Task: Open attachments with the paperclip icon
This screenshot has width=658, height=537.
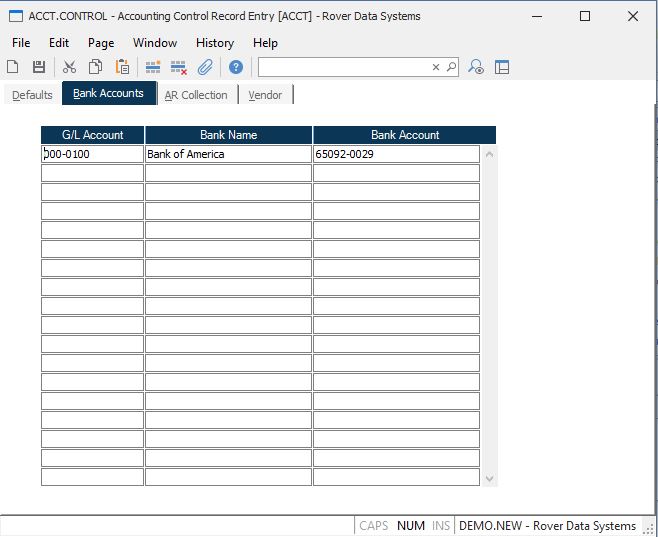Action: 205,67
